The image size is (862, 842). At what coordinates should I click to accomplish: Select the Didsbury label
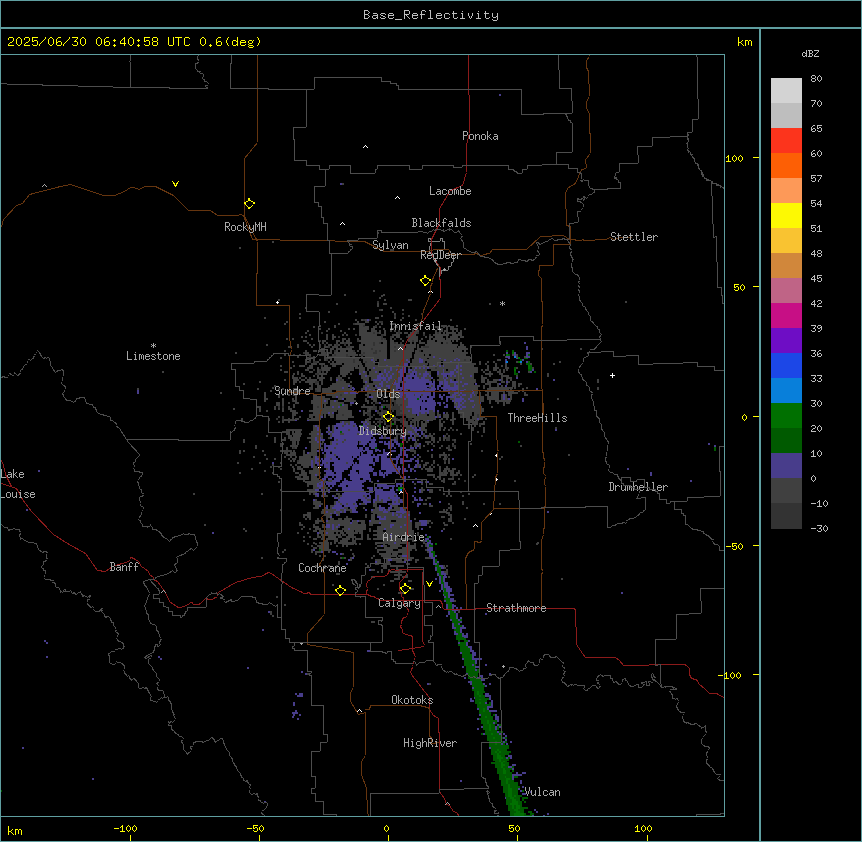[383, 431]
